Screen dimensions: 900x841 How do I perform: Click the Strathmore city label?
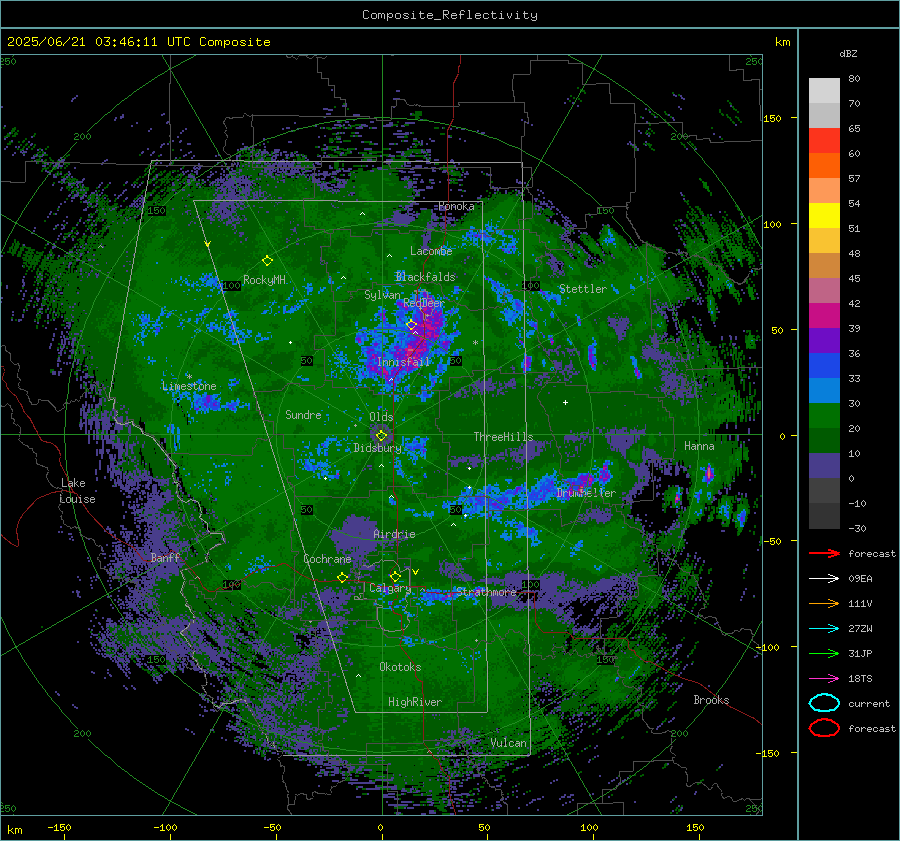pyautogui.click(x=486, y=592)
